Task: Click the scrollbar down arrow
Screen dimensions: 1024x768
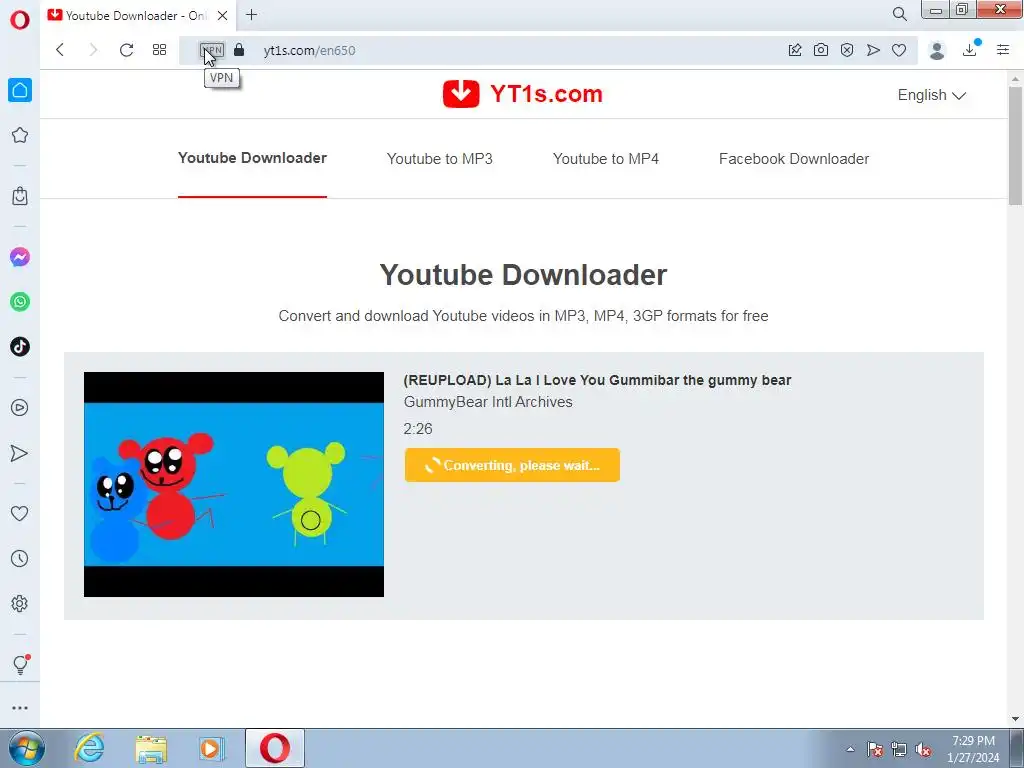Action: 1016,719
